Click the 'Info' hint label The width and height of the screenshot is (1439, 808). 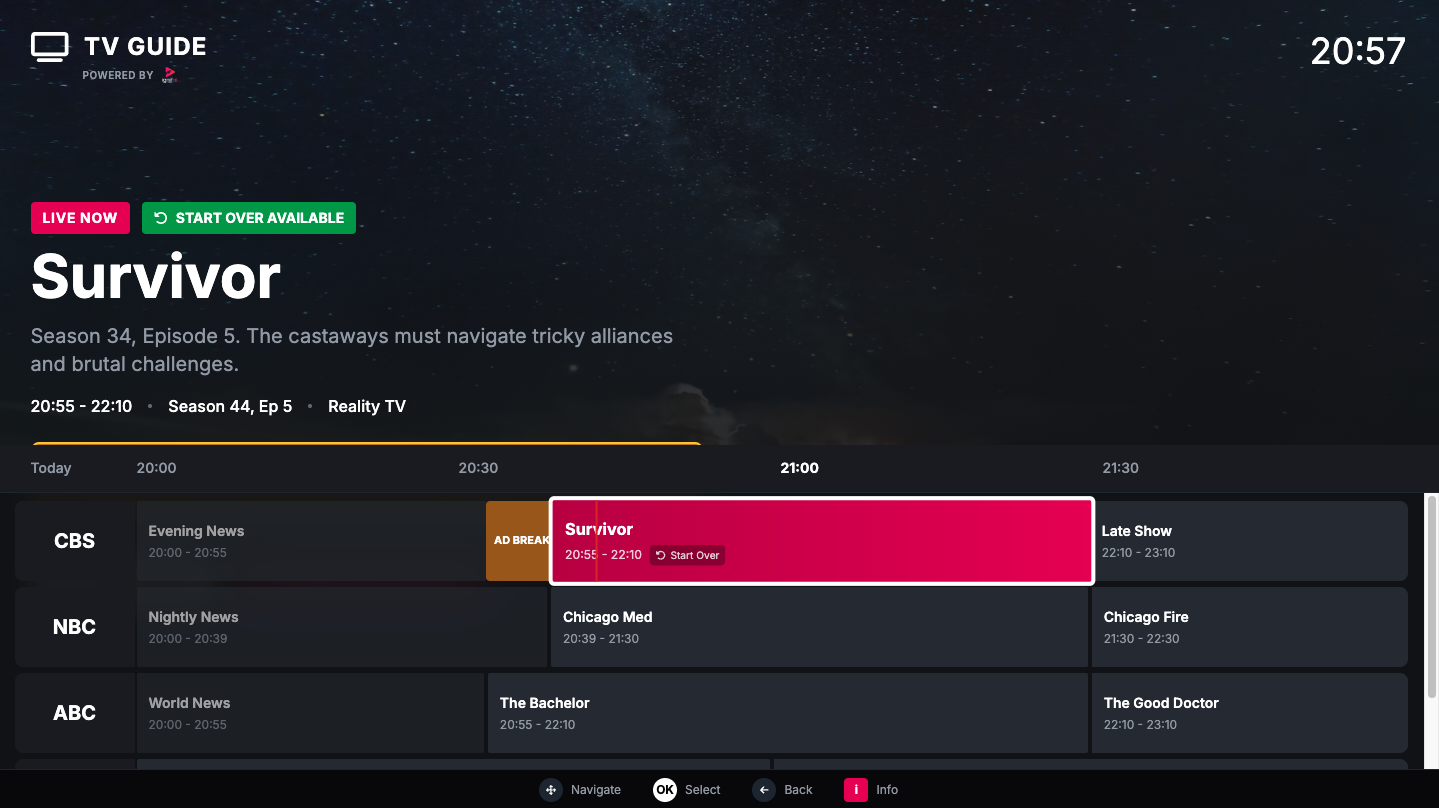tap(887, 790)
